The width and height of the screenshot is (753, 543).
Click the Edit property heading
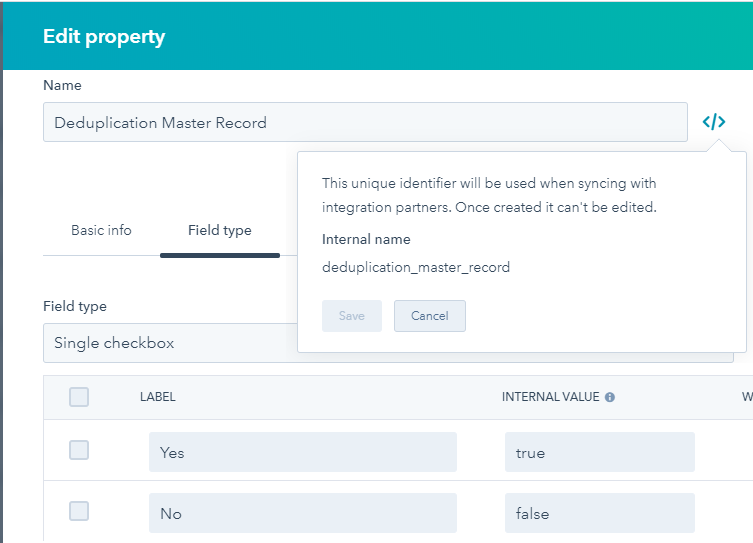104,36
